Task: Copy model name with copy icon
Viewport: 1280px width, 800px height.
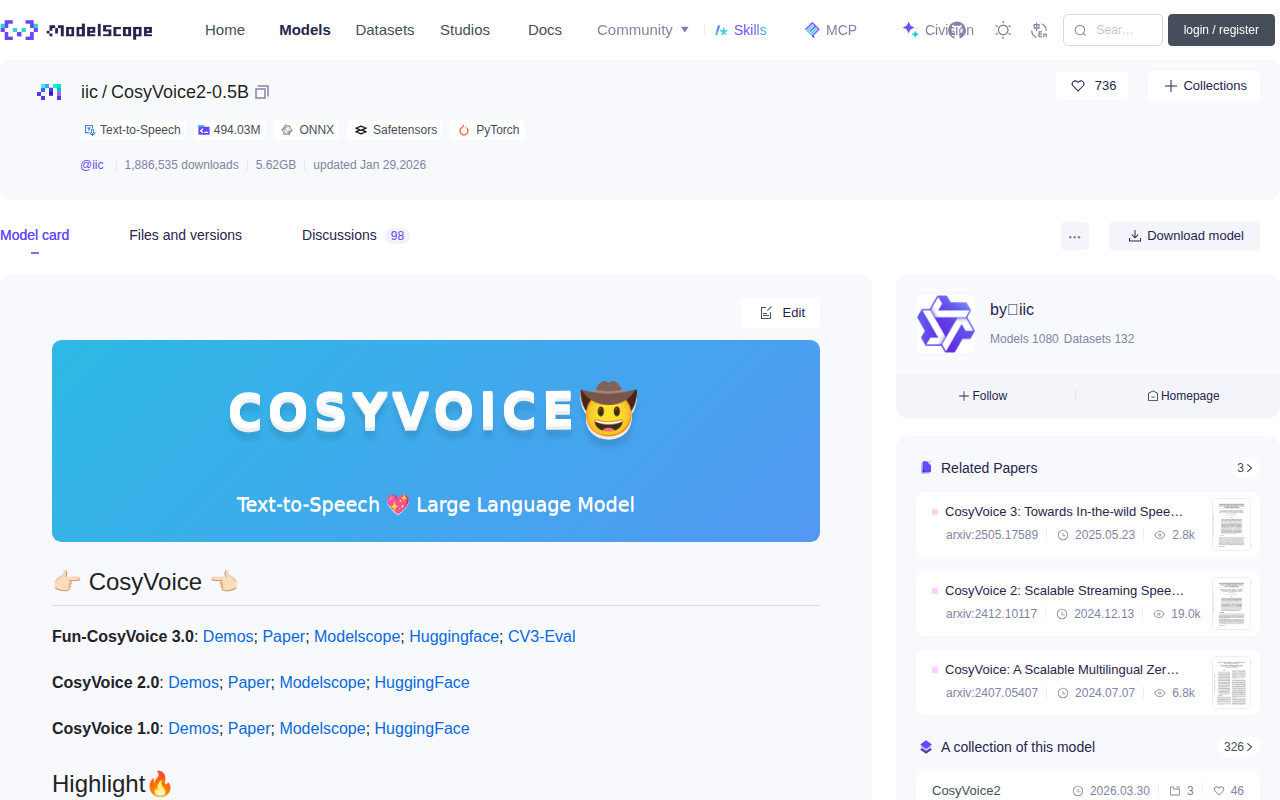Action: 262,92
